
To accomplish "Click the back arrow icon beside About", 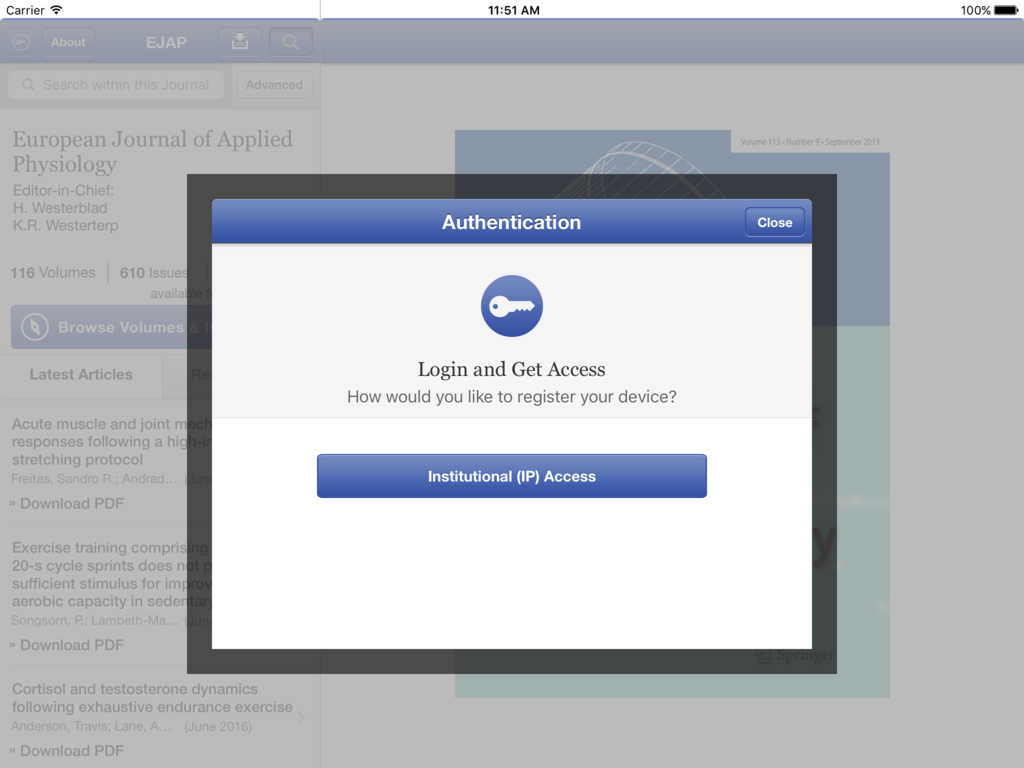I will click(x=21, y=42).
